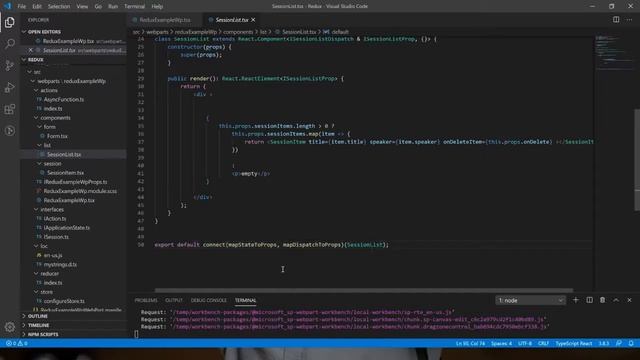
Task: Switch to the Output panel tab
Action: coord(174,300)
